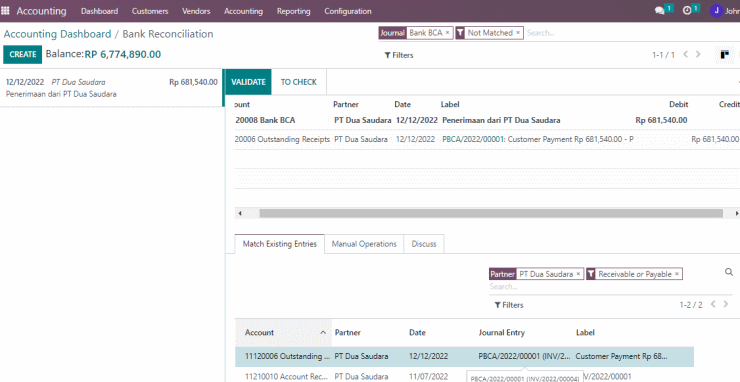Remove the PT Dua Saudara partner facet

(x=578, y=274)
